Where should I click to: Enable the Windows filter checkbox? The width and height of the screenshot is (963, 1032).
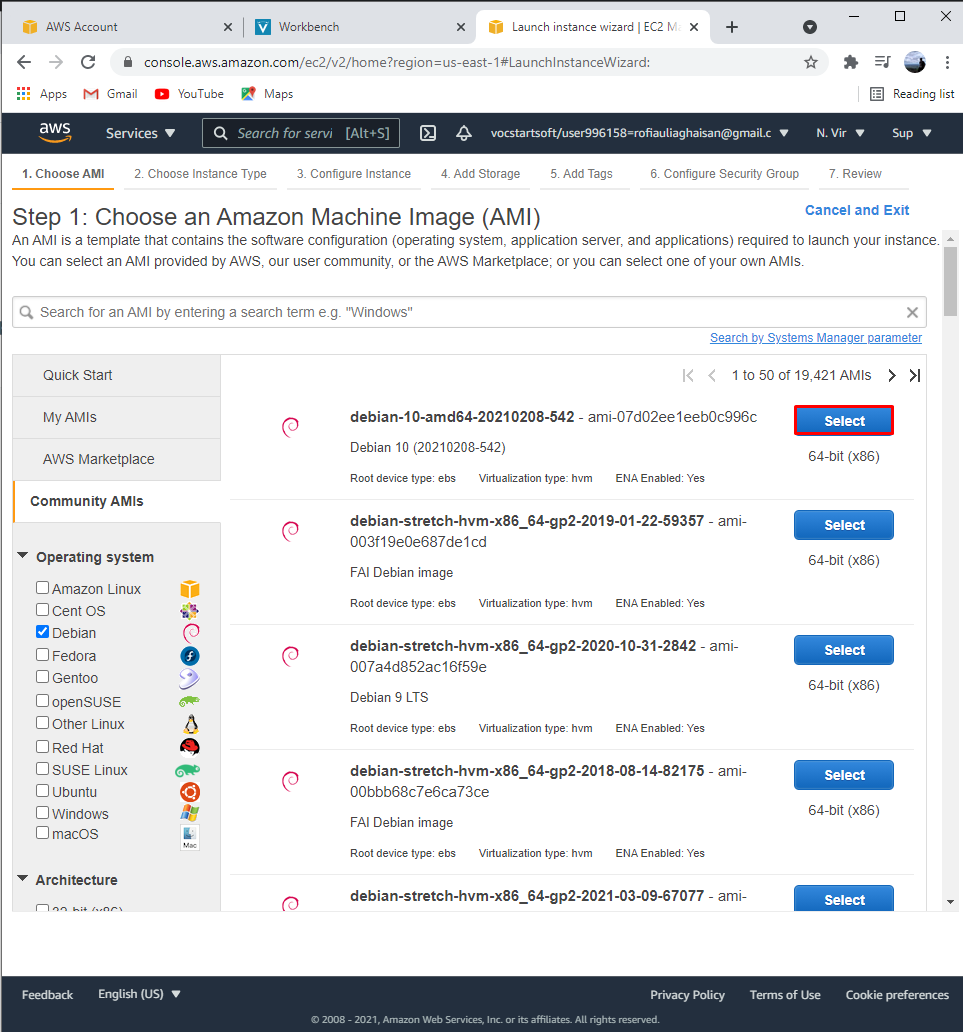pos(43,813)
